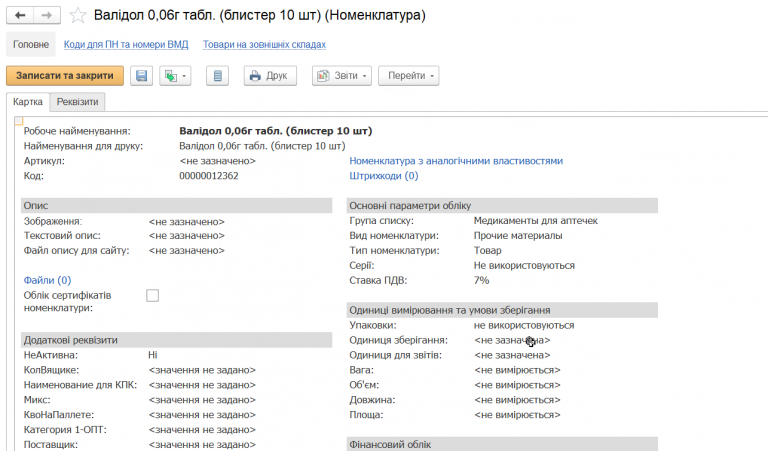Open the document list icon button

coord(217,76)
